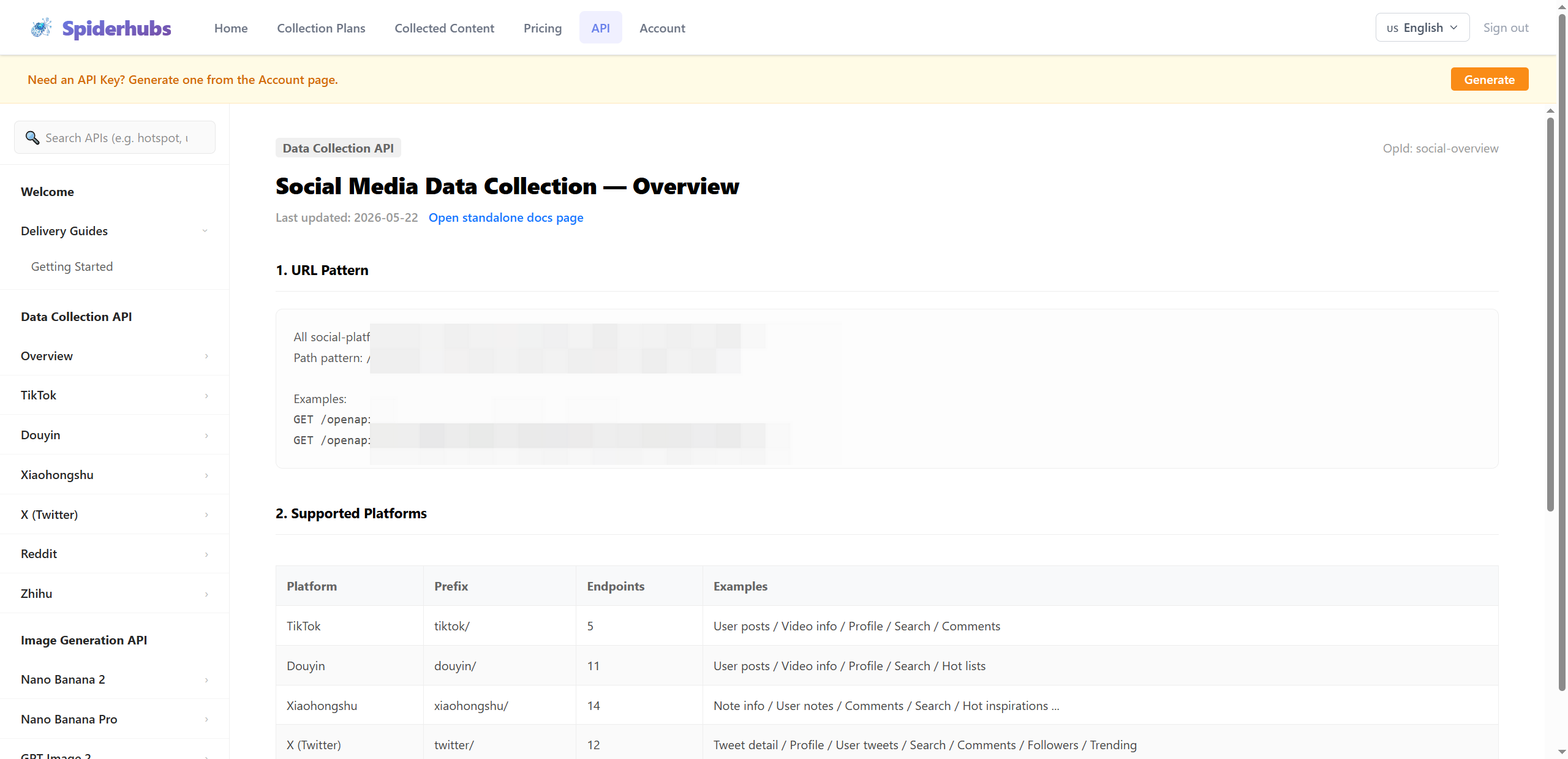
Task: Click the Spiderhubs spider logo icon
Action: [41, 28]
